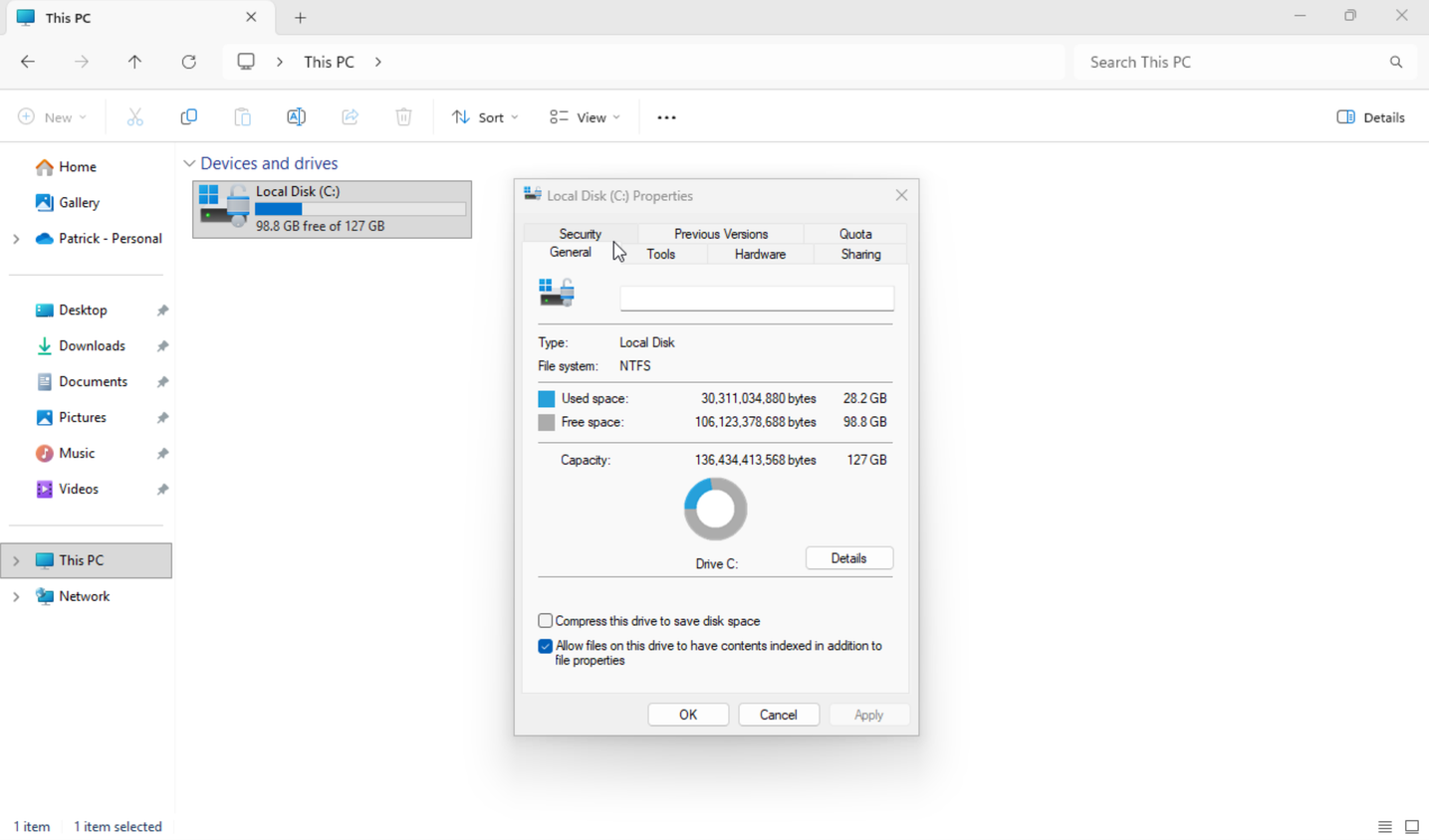
Task: Click pin icon beside Videos
Action: [x=162, y=490]
